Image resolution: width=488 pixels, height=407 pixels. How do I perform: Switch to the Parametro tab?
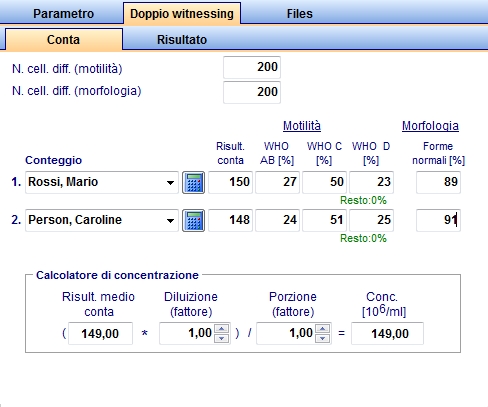pos(63,14)
